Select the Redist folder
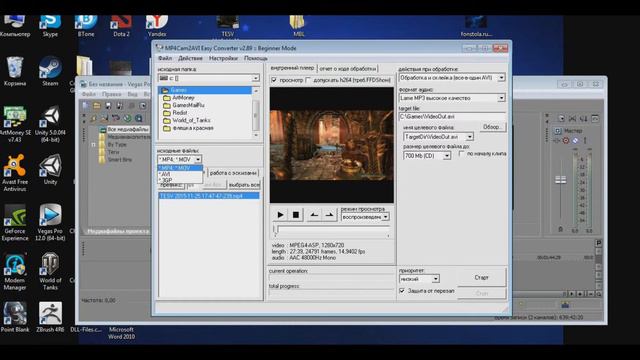Image resolution: width=640 pixels, height=360 pixels. (180, 113)
